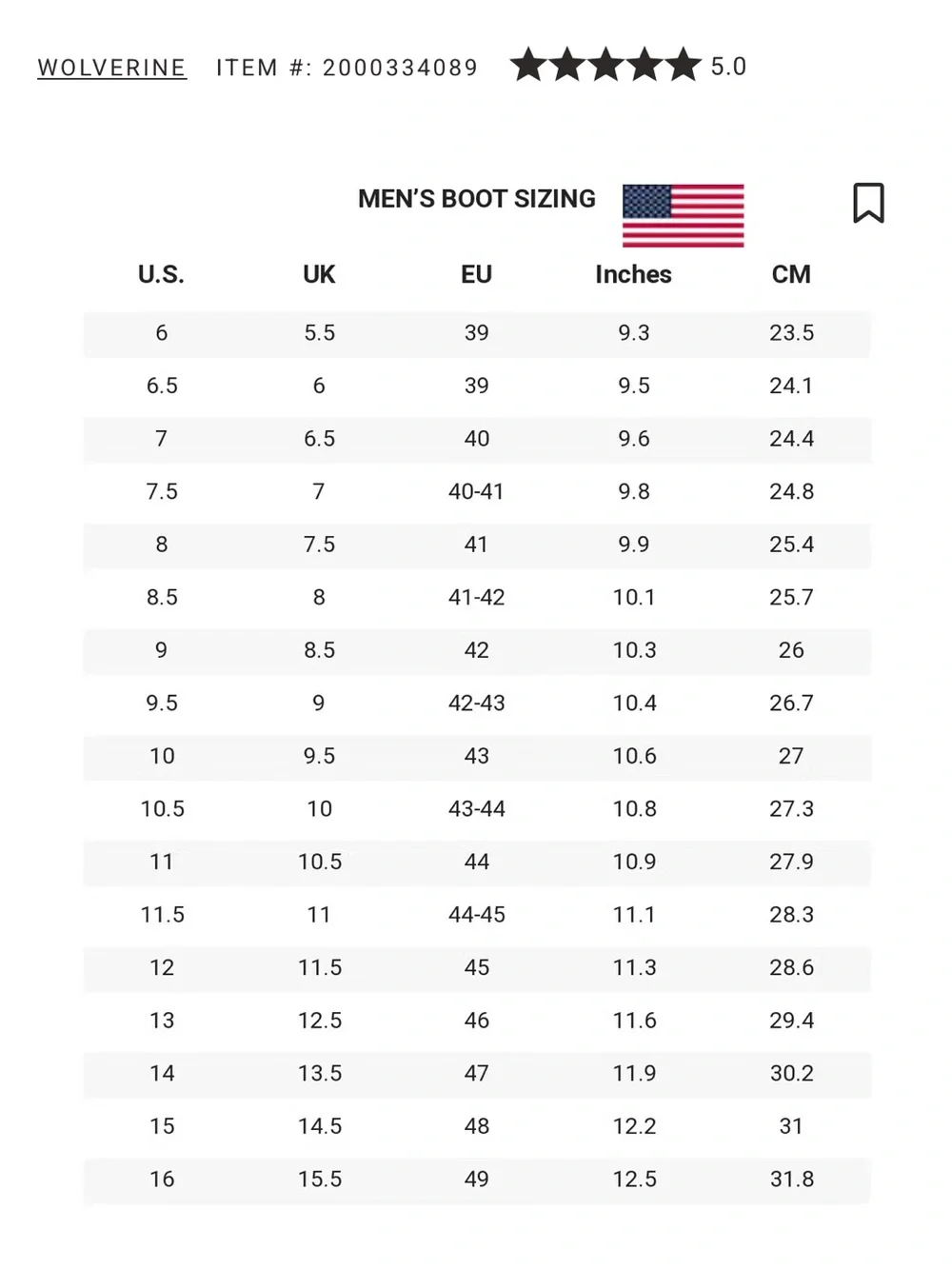Click the MEN'S BOOT SIZING heading
This screenshot has width=952, height=1269.
click(477, 199)
